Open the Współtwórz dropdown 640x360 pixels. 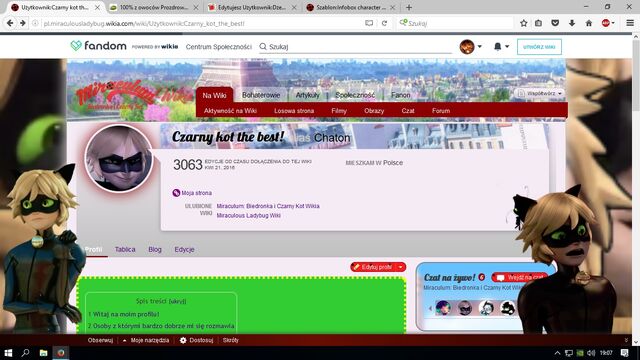pos(539,93)
